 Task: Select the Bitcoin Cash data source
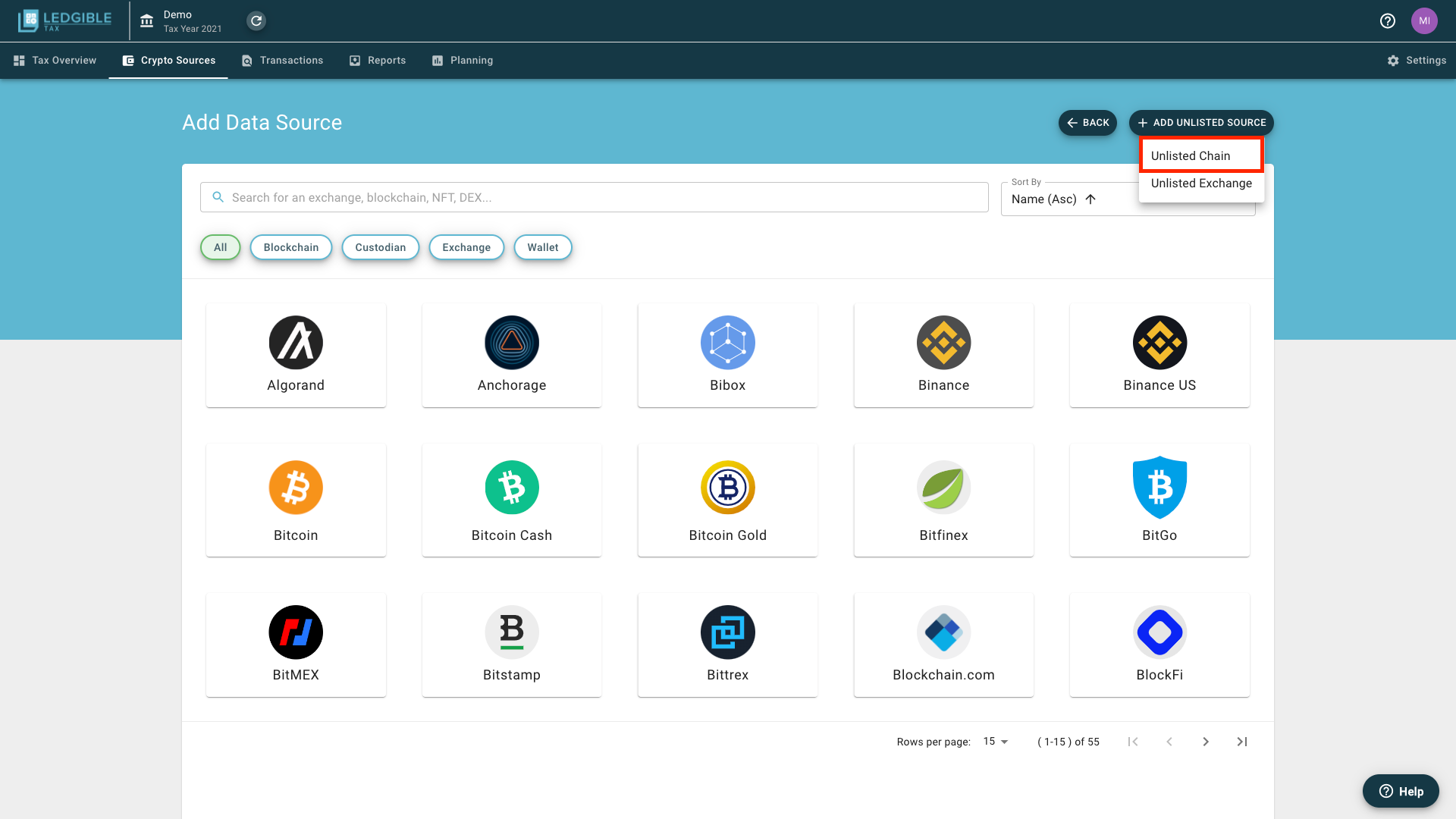[x=512, y=500]
